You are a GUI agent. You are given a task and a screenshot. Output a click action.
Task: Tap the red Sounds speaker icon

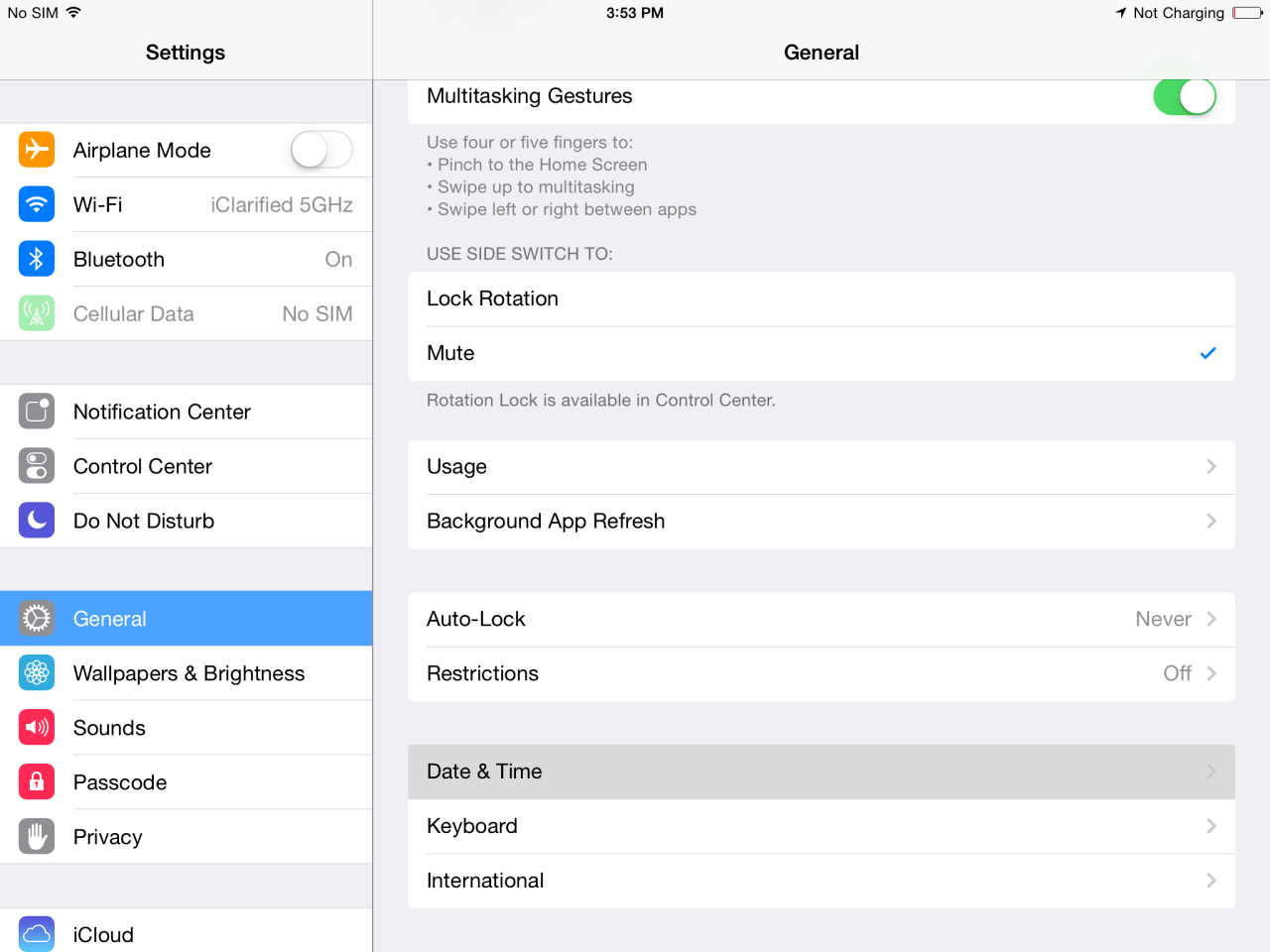tap(37, 728)
